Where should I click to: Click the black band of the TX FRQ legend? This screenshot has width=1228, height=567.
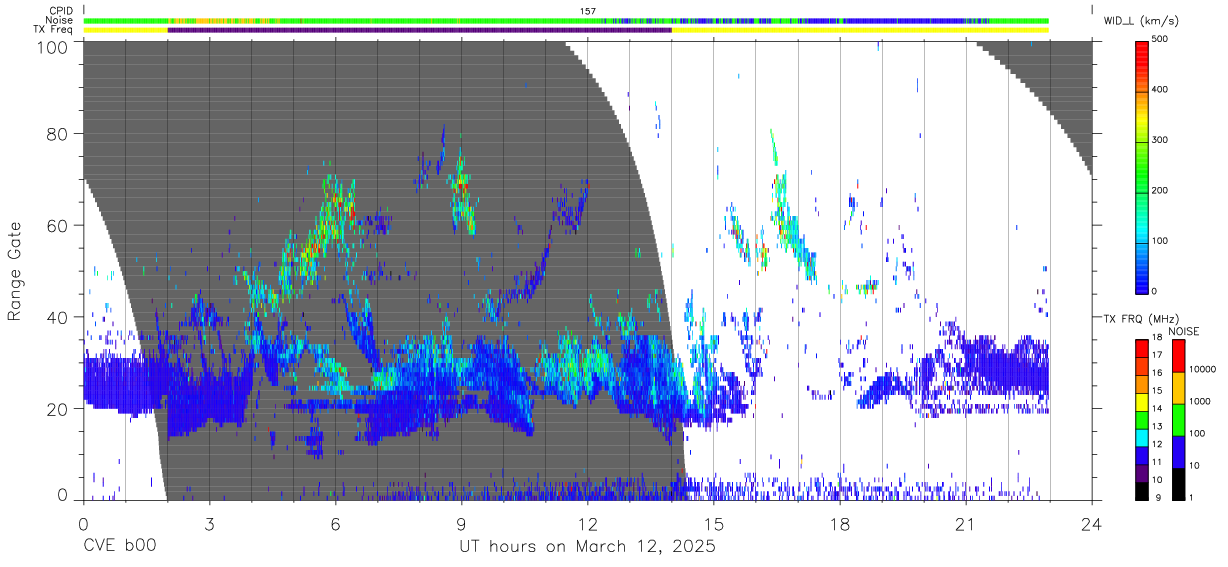tap(1144, 489)
